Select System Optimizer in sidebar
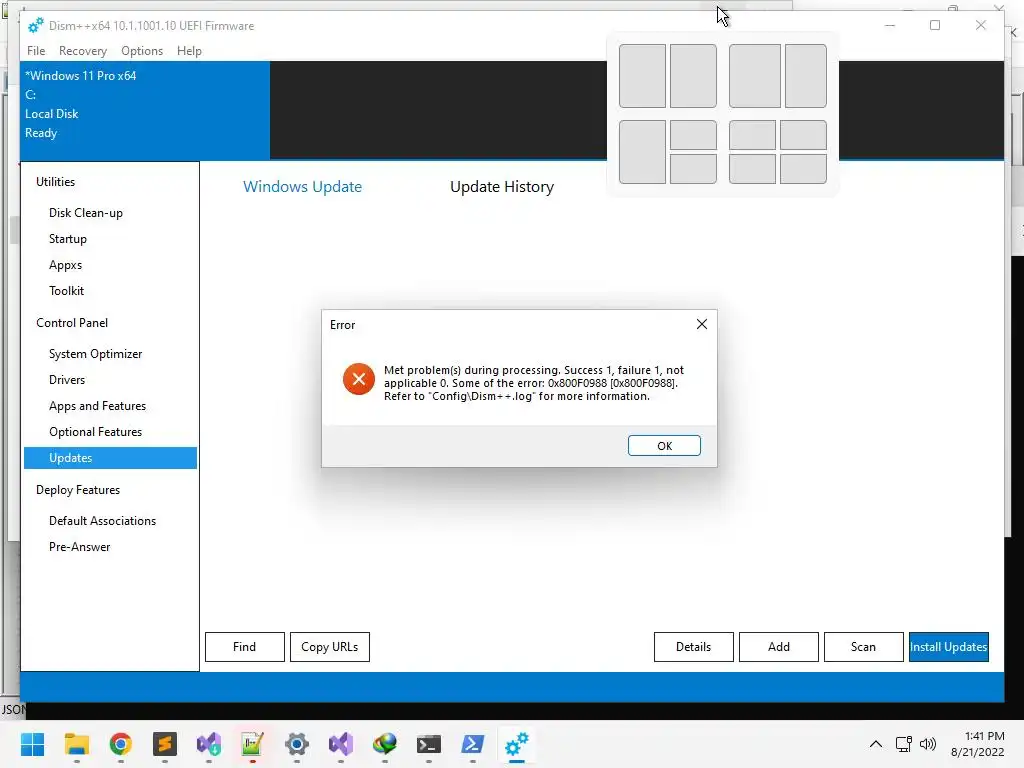1024x768 pixels. pyautogui.click(x=95, y=354)
